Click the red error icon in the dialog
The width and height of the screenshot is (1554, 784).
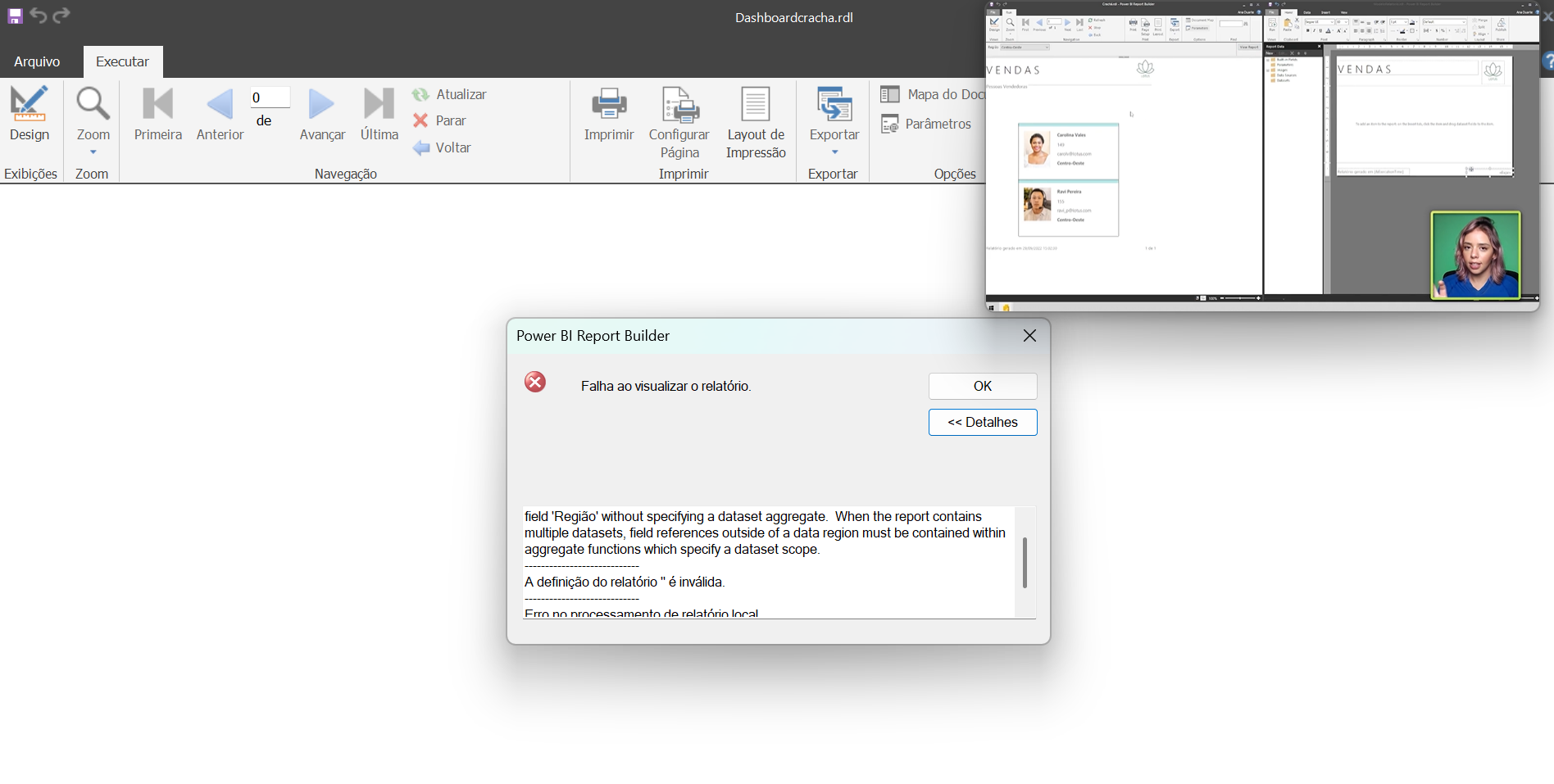[x=535, y=382]
